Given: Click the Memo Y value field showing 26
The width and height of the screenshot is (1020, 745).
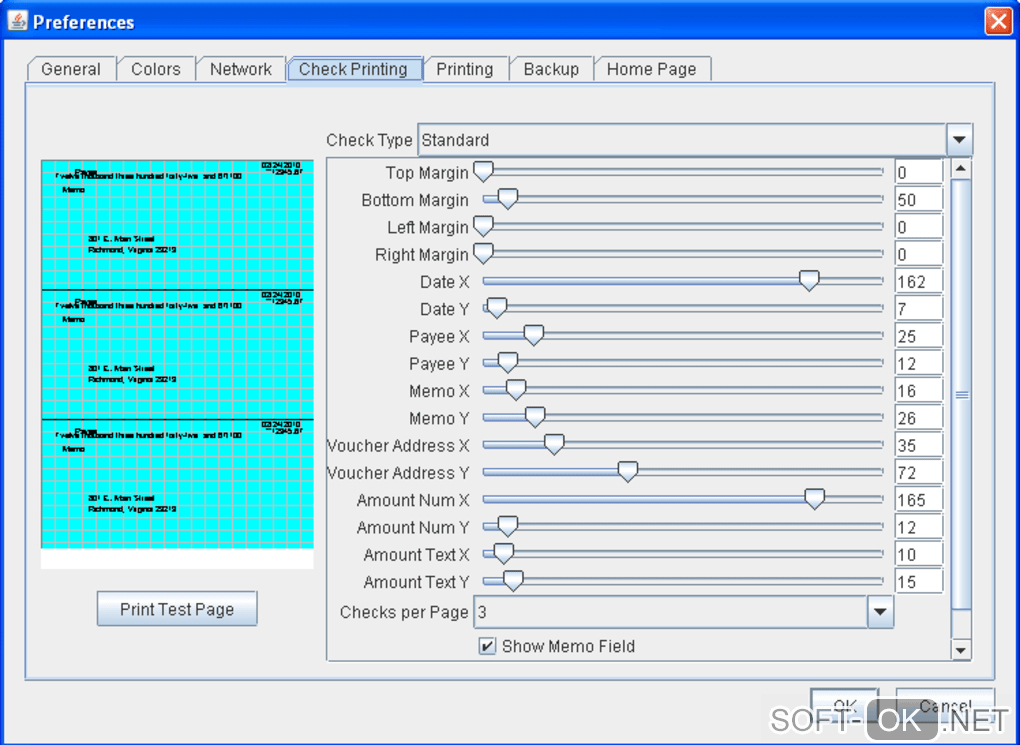Looking at the screenshot, I should [x=919, y=418].
